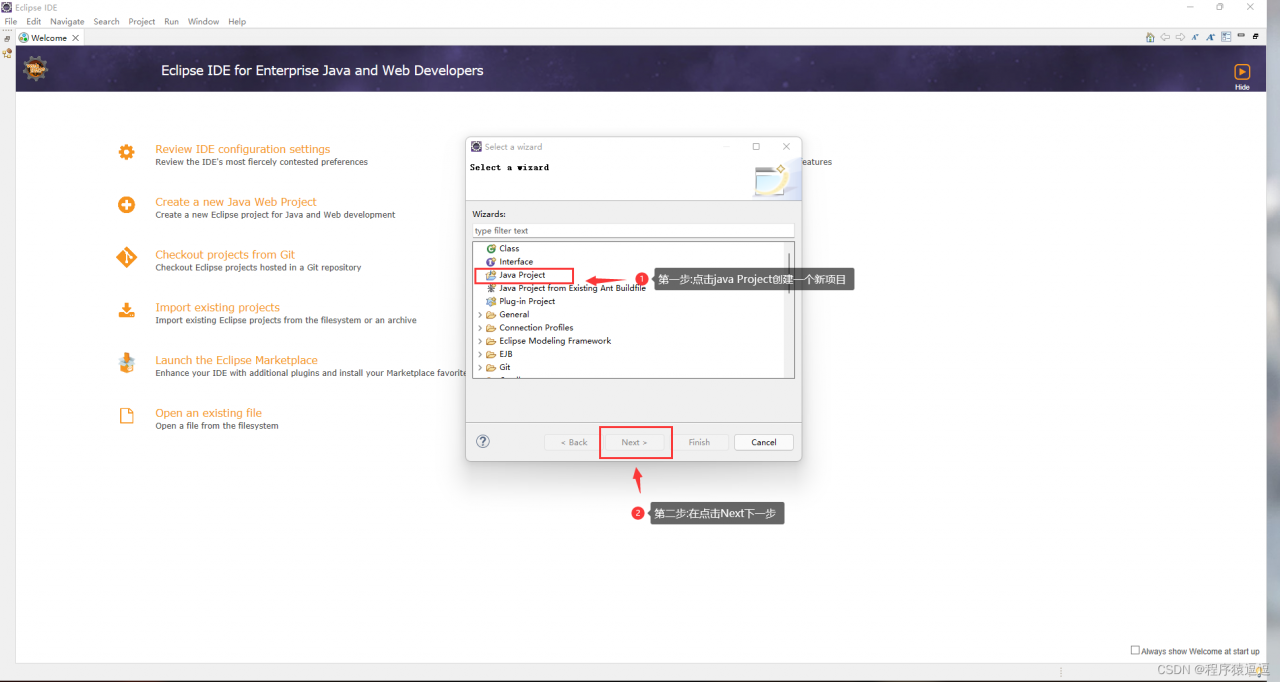The width and height of the screenshot is (1280, 682).
Task: Select Java Project in the wizards list
Action: tap(522, 275)
